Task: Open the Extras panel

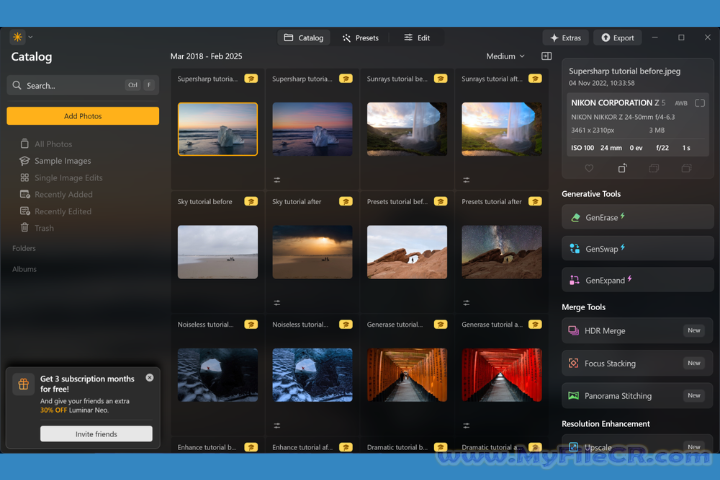Action: (x=566, y=38)
